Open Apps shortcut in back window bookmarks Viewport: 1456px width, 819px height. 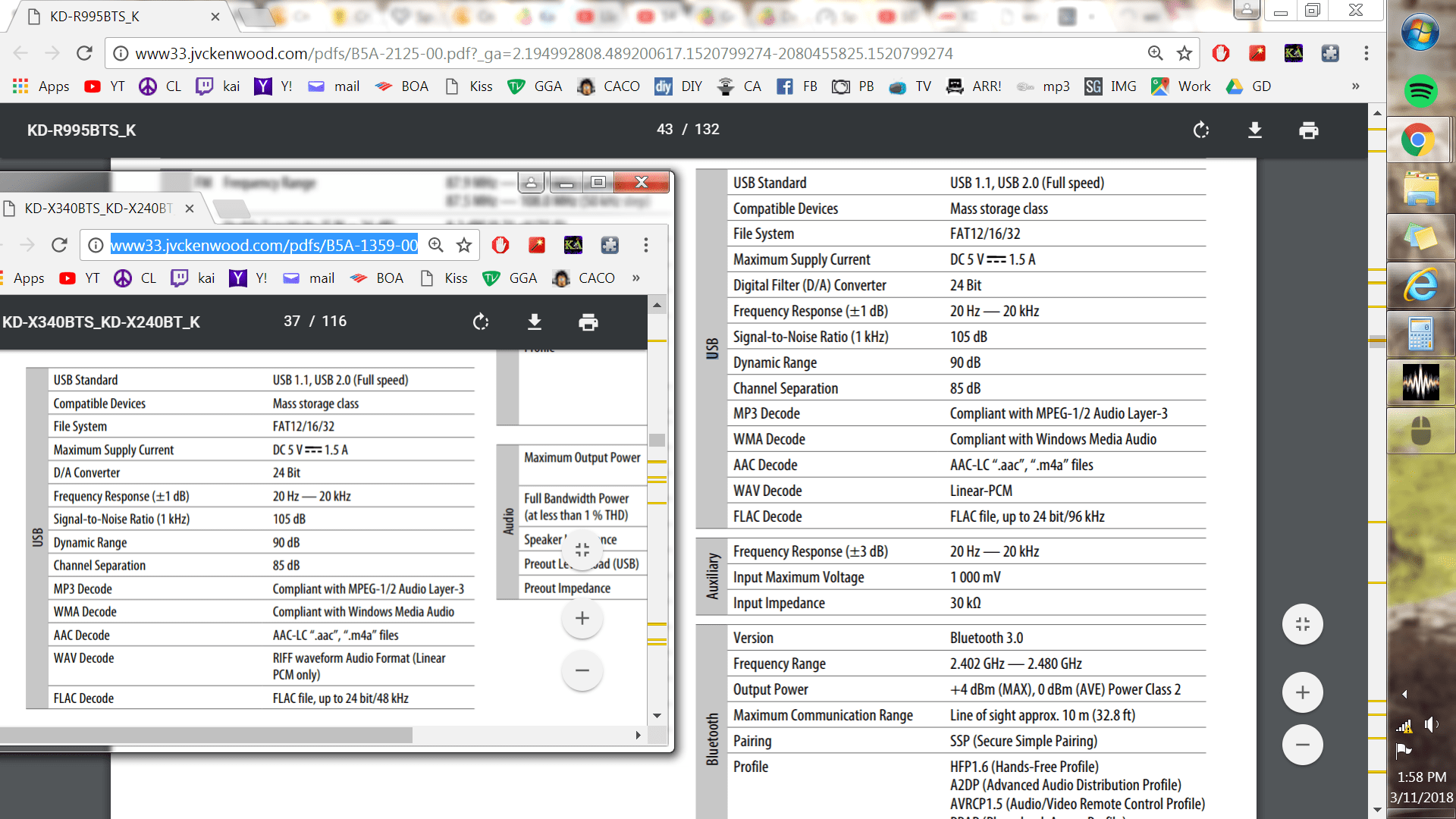click(41, 86)
